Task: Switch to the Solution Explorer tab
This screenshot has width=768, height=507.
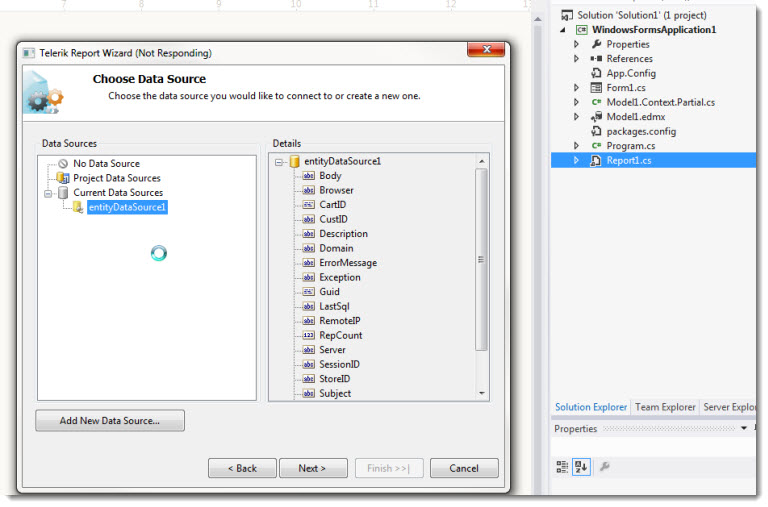Action: (x=591, y=407)
